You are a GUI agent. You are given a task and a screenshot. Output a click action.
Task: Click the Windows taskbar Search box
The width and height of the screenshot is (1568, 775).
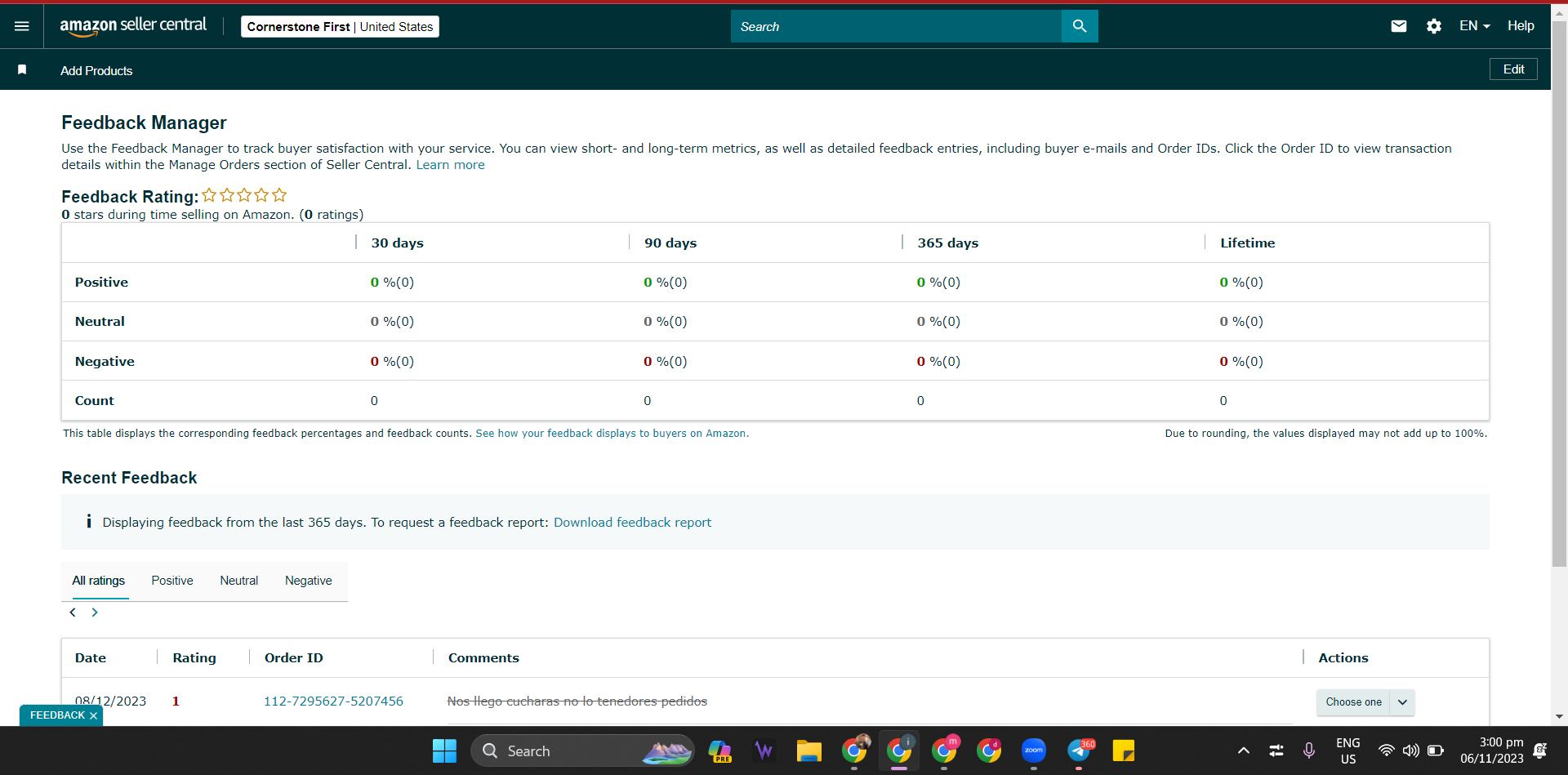coord(582,751)
